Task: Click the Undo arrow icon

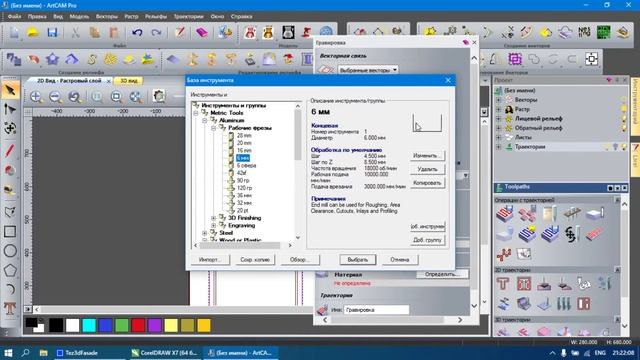Action: 137,32
